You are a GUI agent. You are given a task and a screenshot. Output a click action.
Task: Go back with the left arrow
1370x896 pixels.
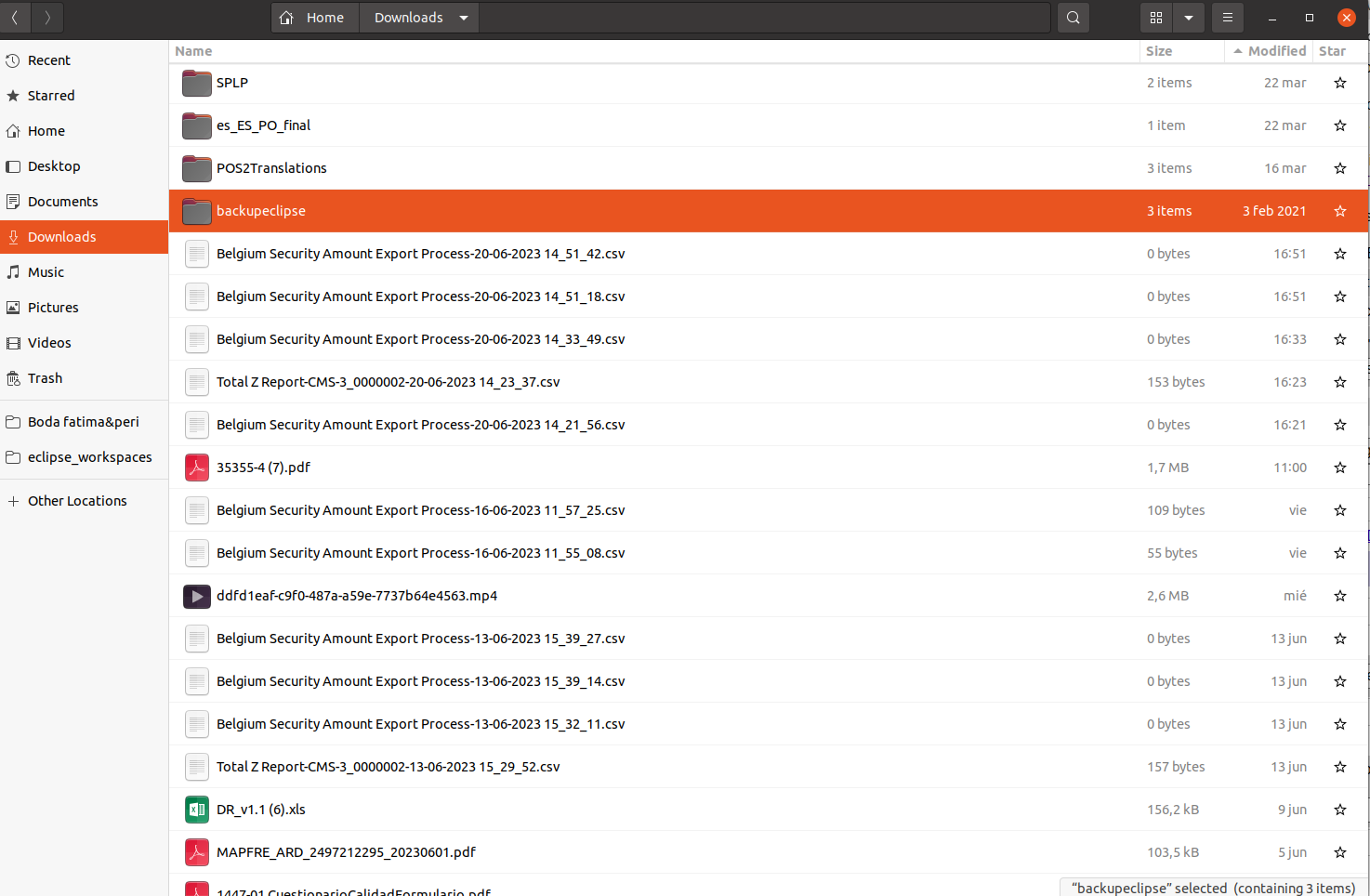click(x=15, y=18)
